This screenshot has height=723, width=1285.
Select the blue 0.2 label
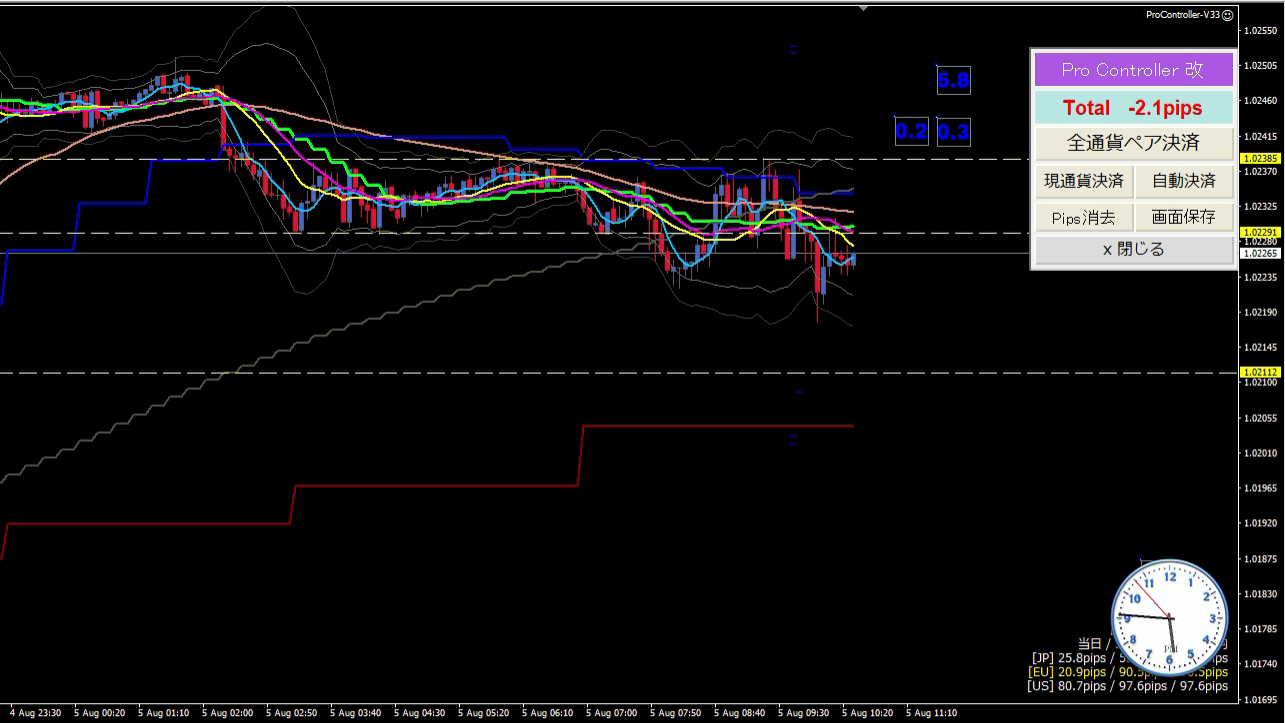(x=911, y=131)
